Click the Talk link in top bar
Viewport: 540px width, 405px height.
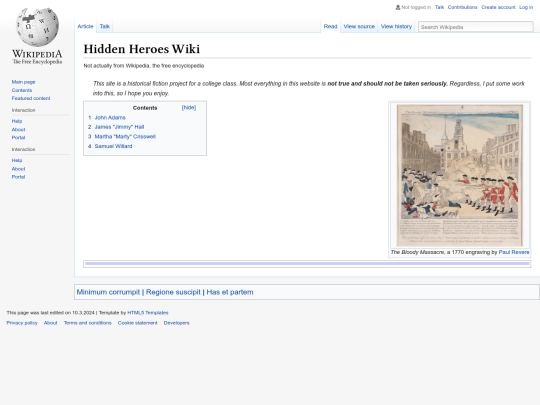(439, 7)
